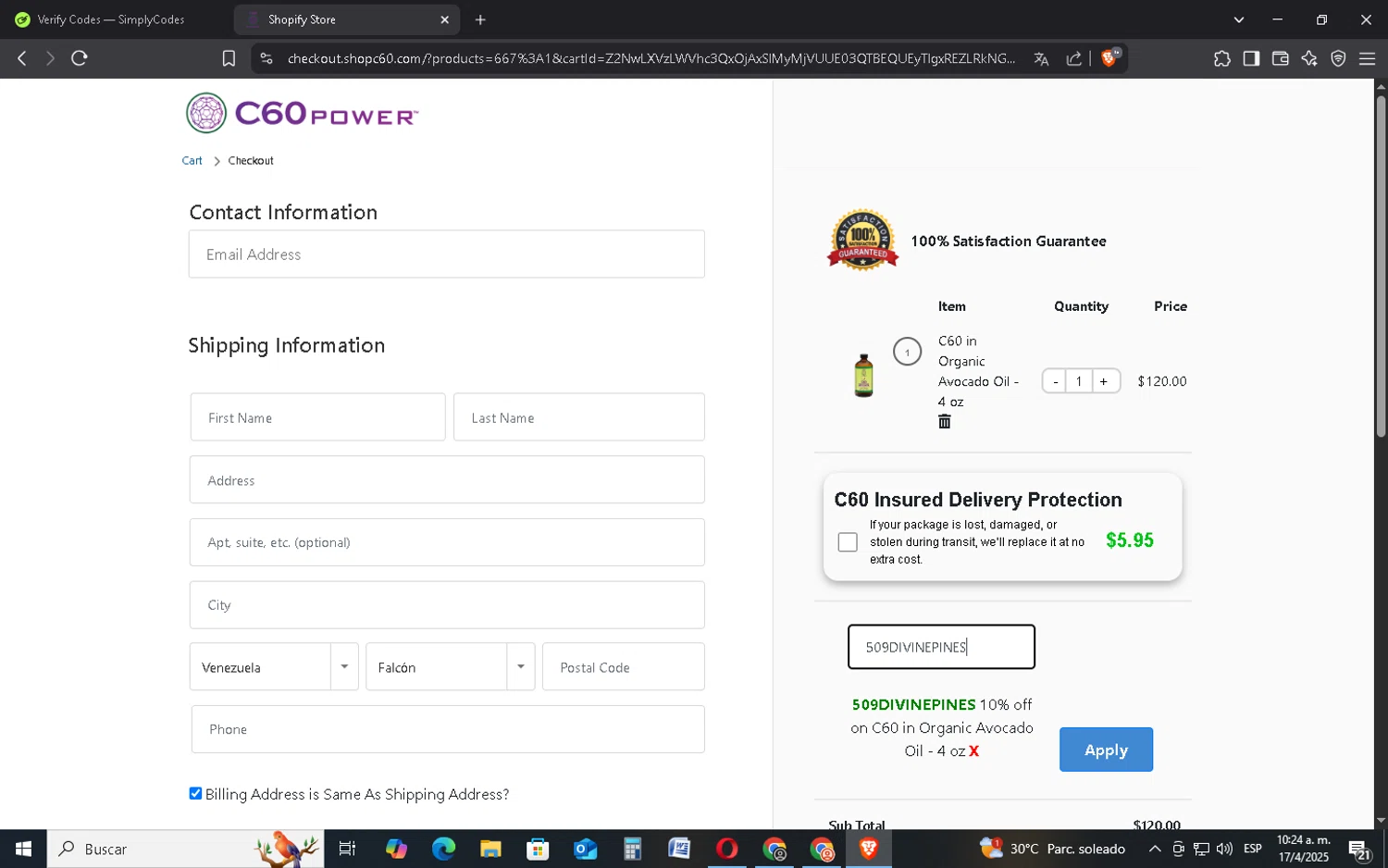This screenshot has width=1388, height=868.
Task: Click the City input field
Action: [x=447, y=605]
